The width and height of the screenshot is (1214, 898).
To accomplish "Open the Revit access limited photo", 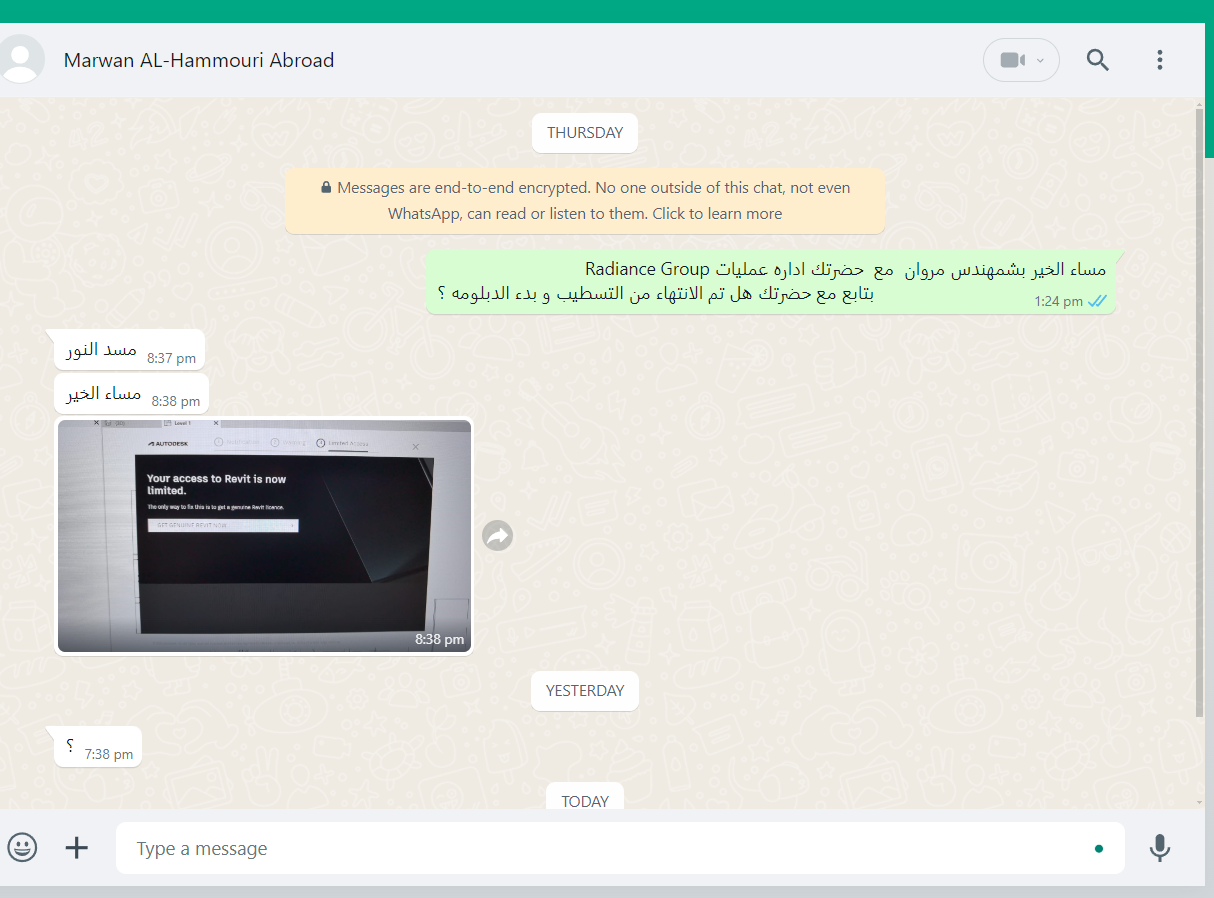I will [x=263, y=536].
